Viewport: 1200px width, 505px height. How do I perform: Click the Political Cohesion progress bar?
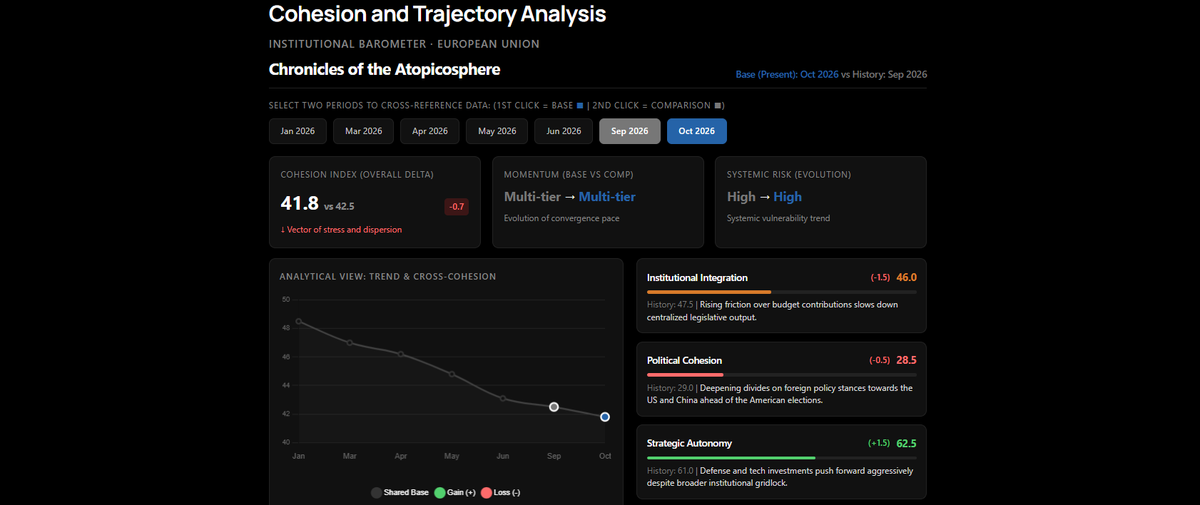coord(782,374)
